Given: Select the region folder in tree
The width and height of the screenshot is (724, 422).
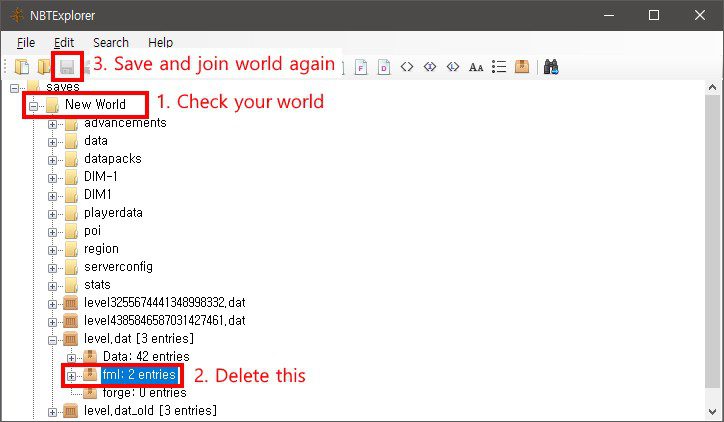Looking at the screenshot, I should (x=101, y=249).
